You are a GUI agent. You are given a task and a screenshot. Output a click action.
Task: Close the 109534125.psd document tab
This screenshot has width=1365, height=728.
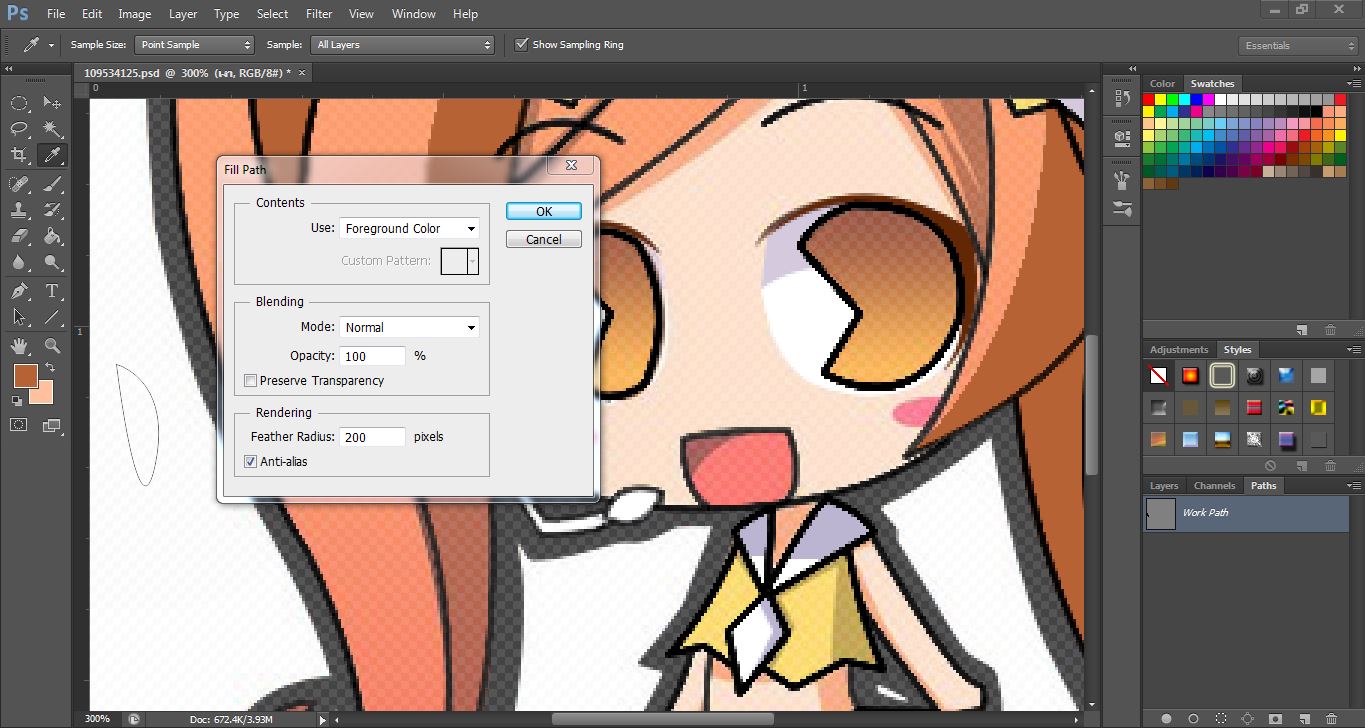tap(302, 72)
